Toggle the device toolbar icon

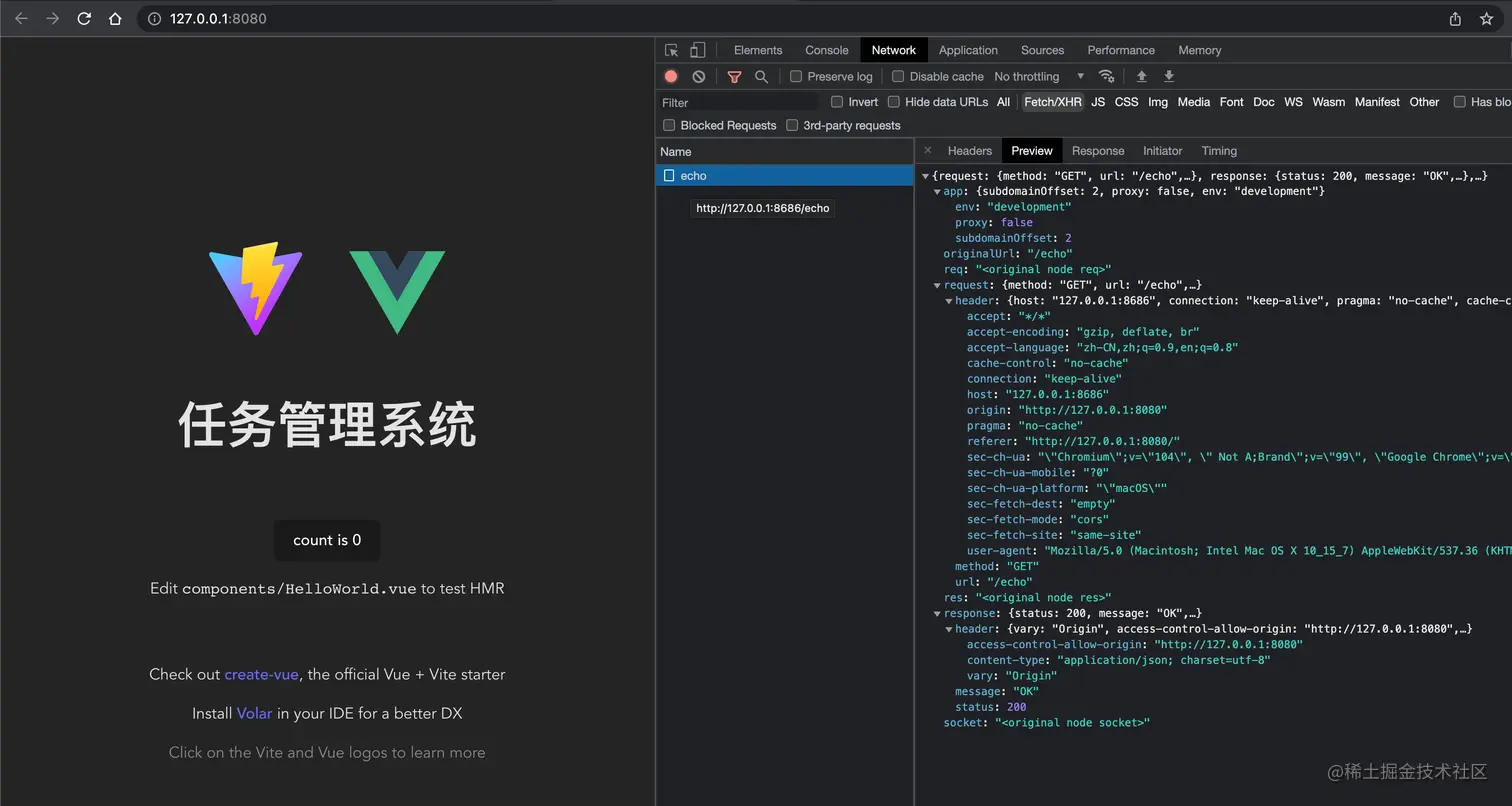click(x=698, y=50)
